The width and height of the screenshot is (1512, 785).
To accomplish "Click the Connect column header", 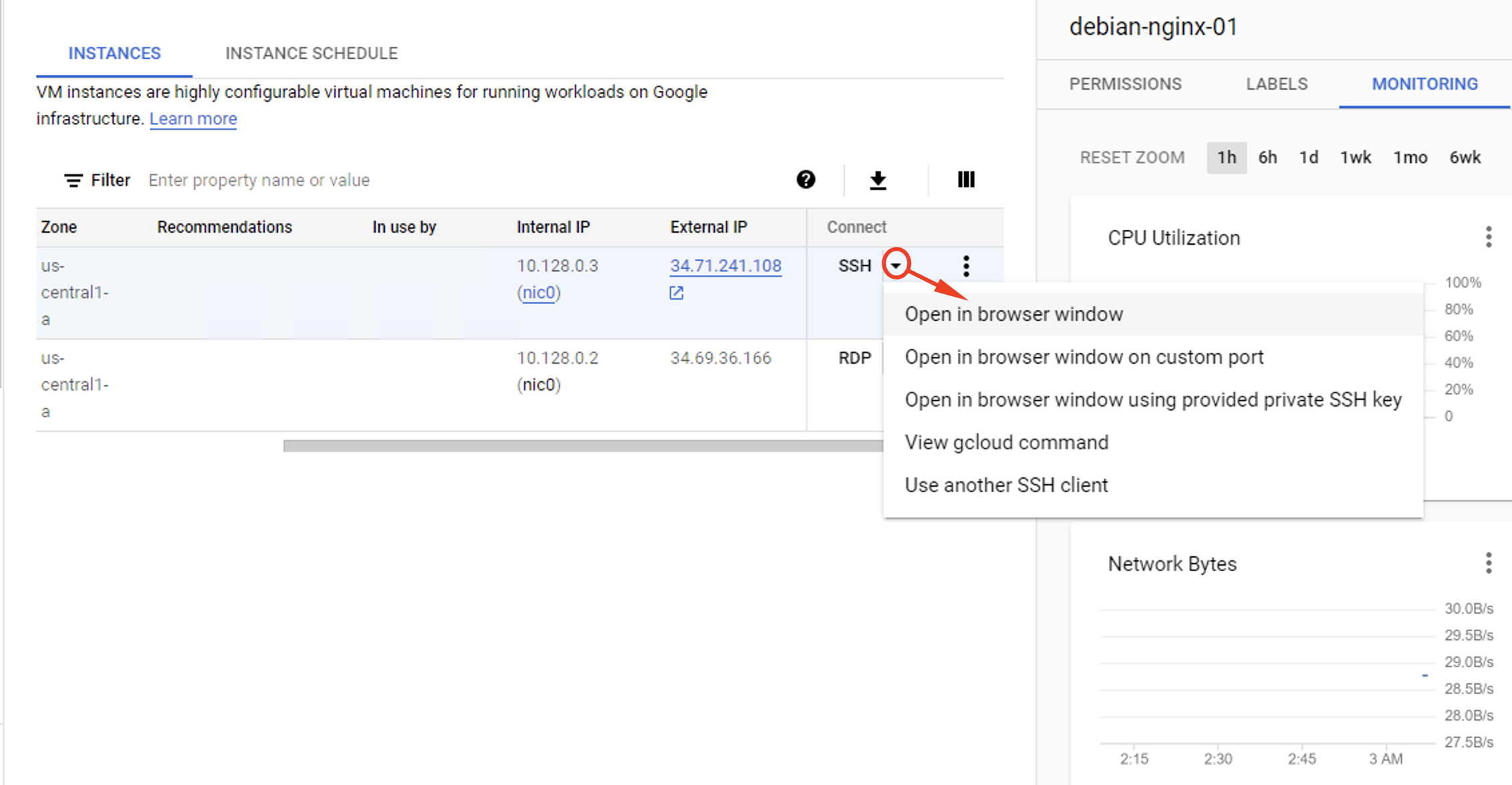I will coord(857,227).
